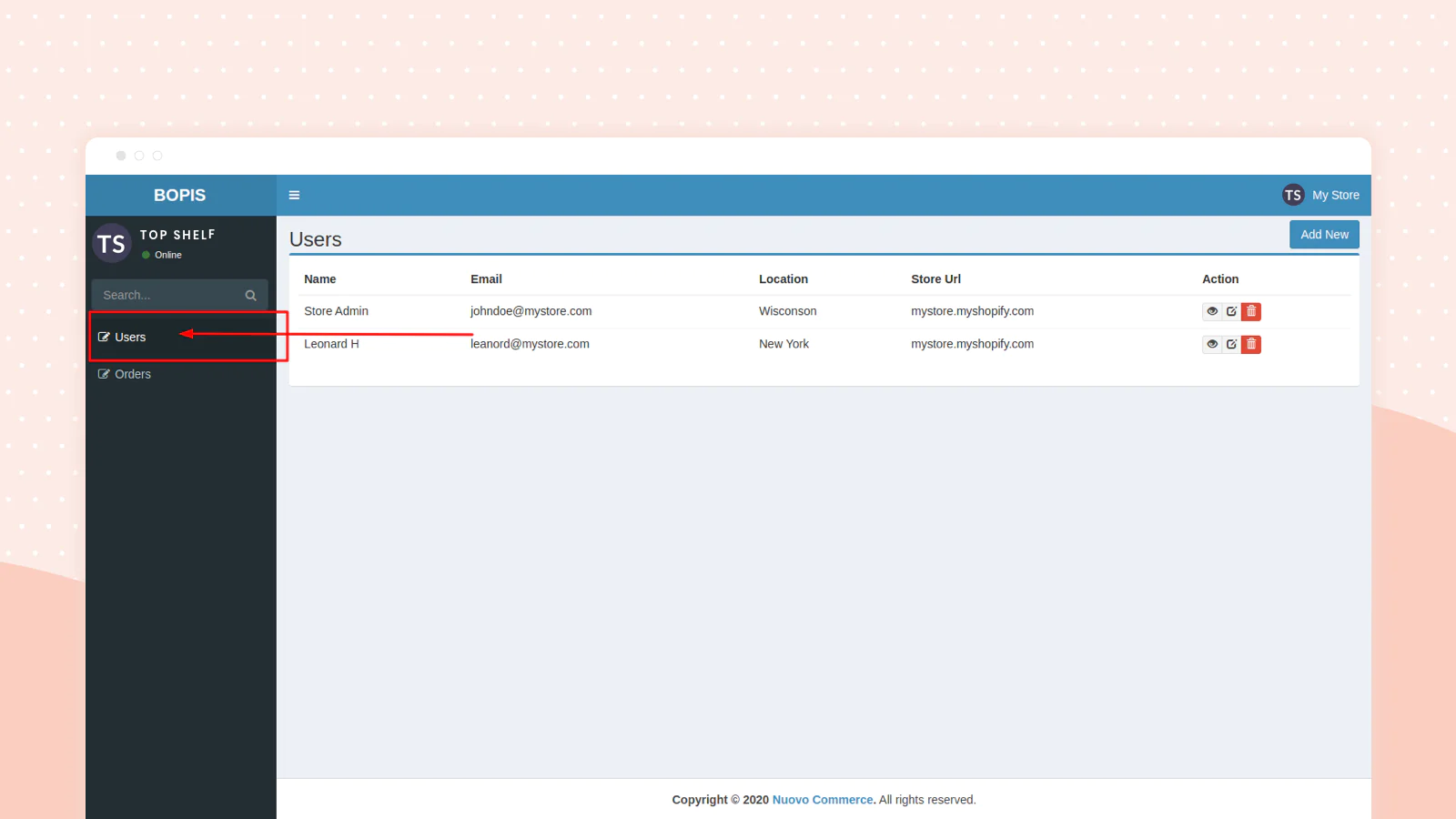The image size is (1456, 819).
Task: Select the Store Admin name cell
Action: pos(336,311)
